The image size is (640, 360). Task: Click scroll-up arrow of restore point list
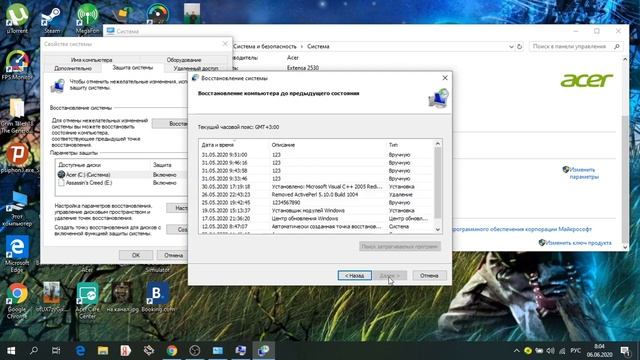pos(438,144)
